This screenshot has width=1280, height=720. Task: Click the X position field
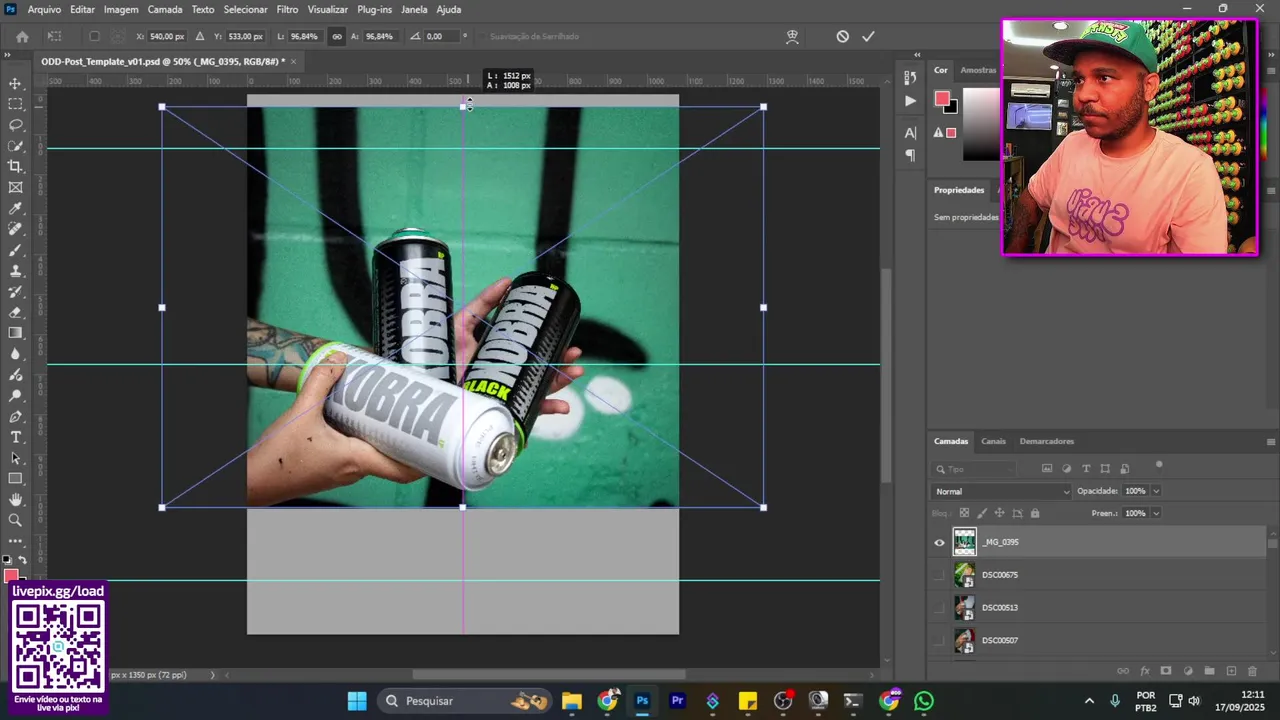pos(167,37)
